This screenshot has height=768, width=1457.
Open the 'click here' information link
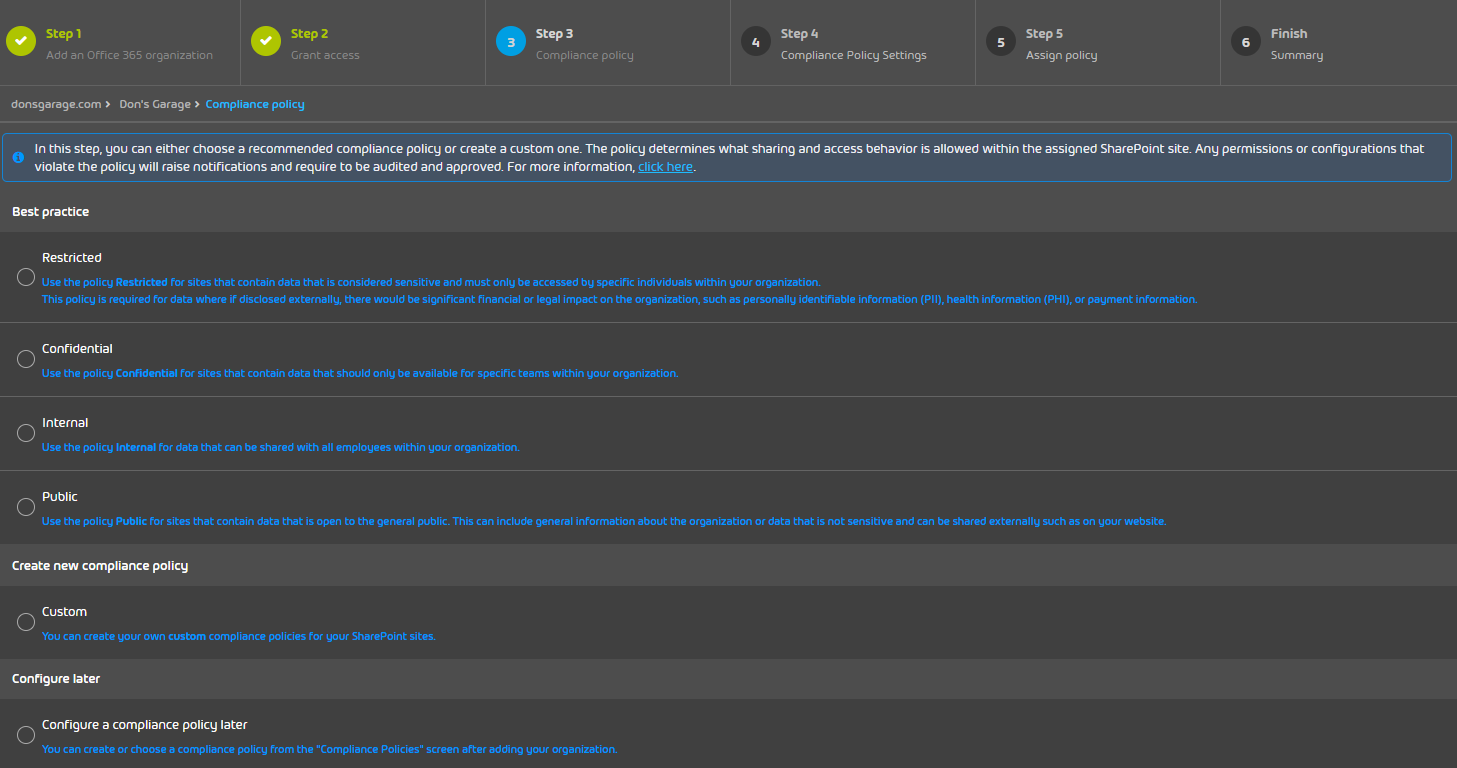(665, 167)
